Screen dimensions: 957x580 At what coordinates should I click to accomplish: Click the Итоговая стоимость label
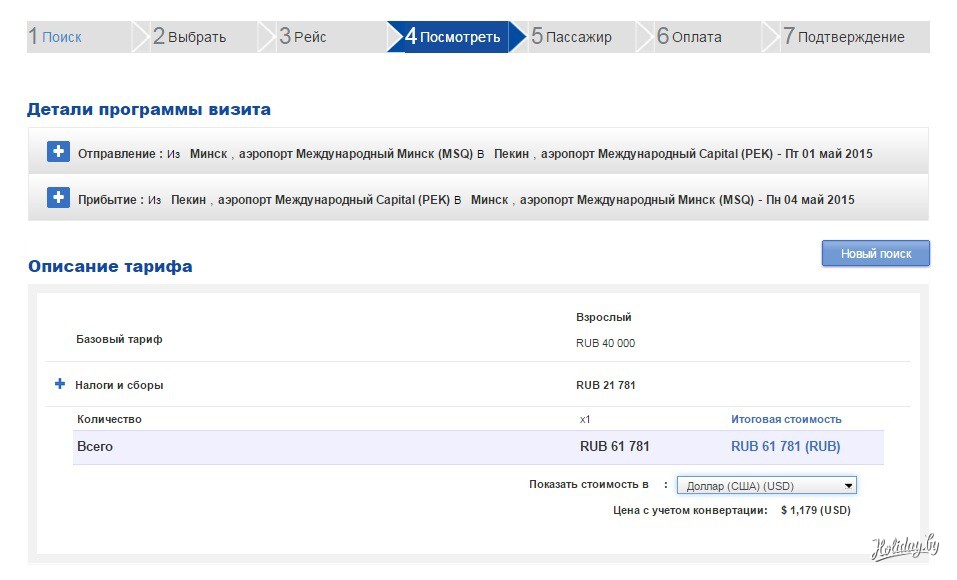click(786, 419)
